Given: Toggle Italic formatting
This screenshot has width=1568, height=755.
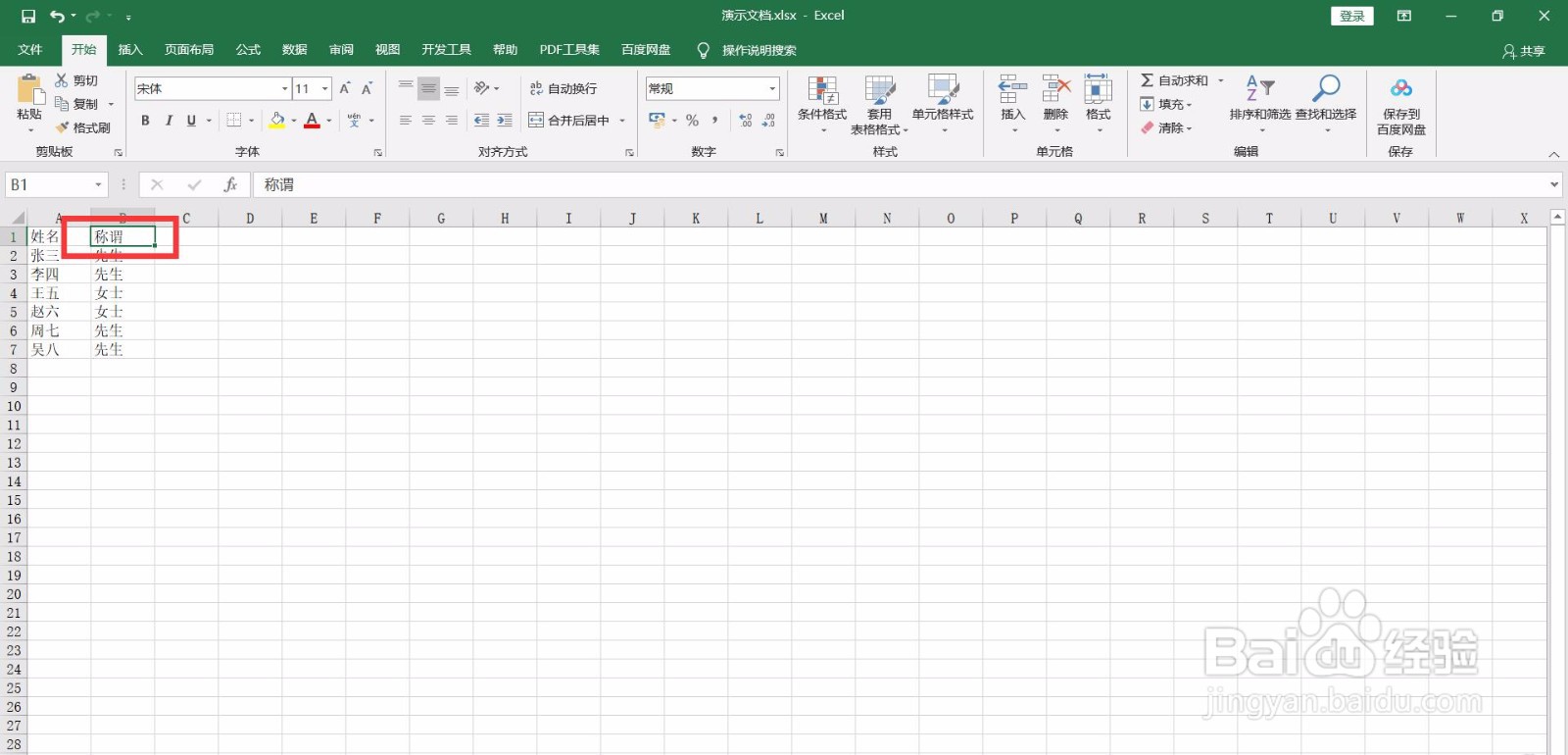Looking at the screenshot, I should click(x=169, y=120).
